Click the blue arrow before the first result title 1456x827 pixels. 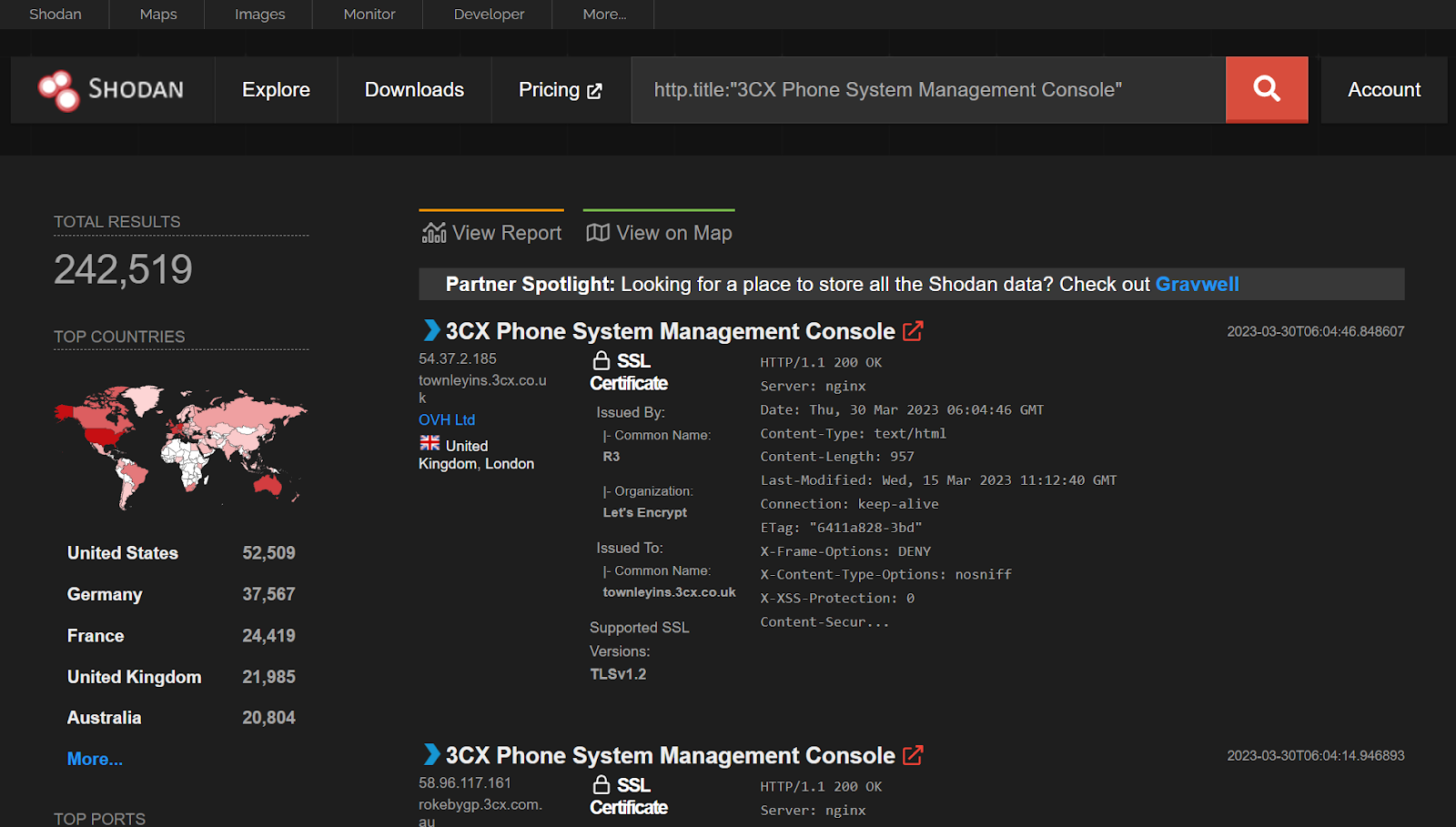429,331
